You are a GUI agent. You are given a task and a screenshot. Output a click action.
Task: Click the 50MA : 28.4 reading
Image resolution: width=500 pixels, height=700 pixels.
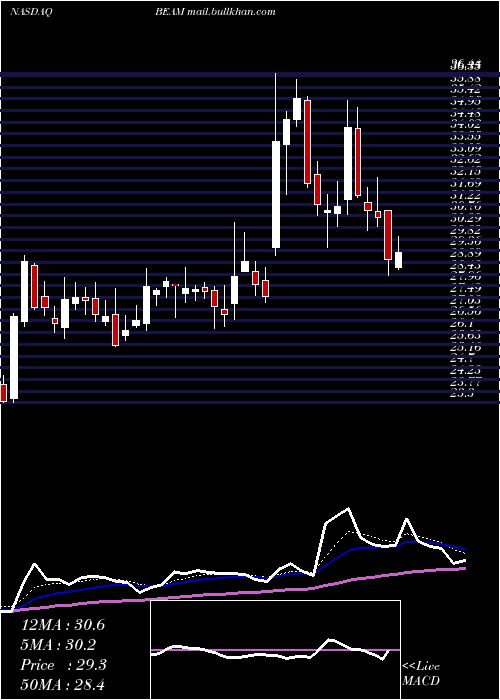(63, 684)
